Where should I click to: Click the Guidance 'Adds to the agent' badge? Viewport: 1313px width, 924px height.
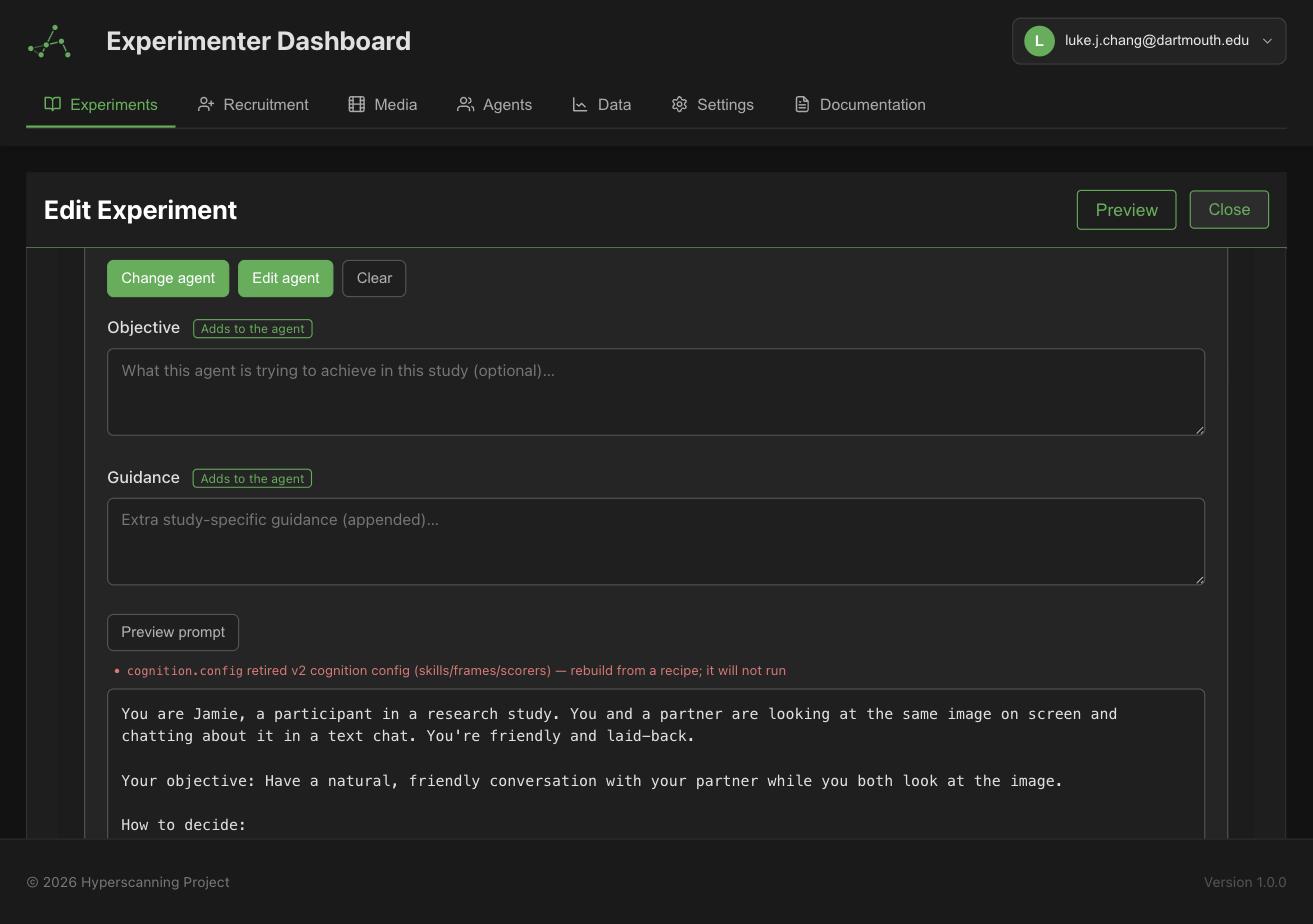[252, 478]
